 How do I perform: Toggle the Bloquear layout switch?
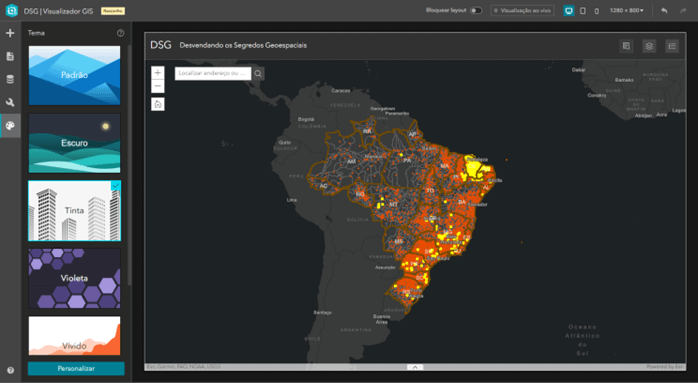pos(476,10)
